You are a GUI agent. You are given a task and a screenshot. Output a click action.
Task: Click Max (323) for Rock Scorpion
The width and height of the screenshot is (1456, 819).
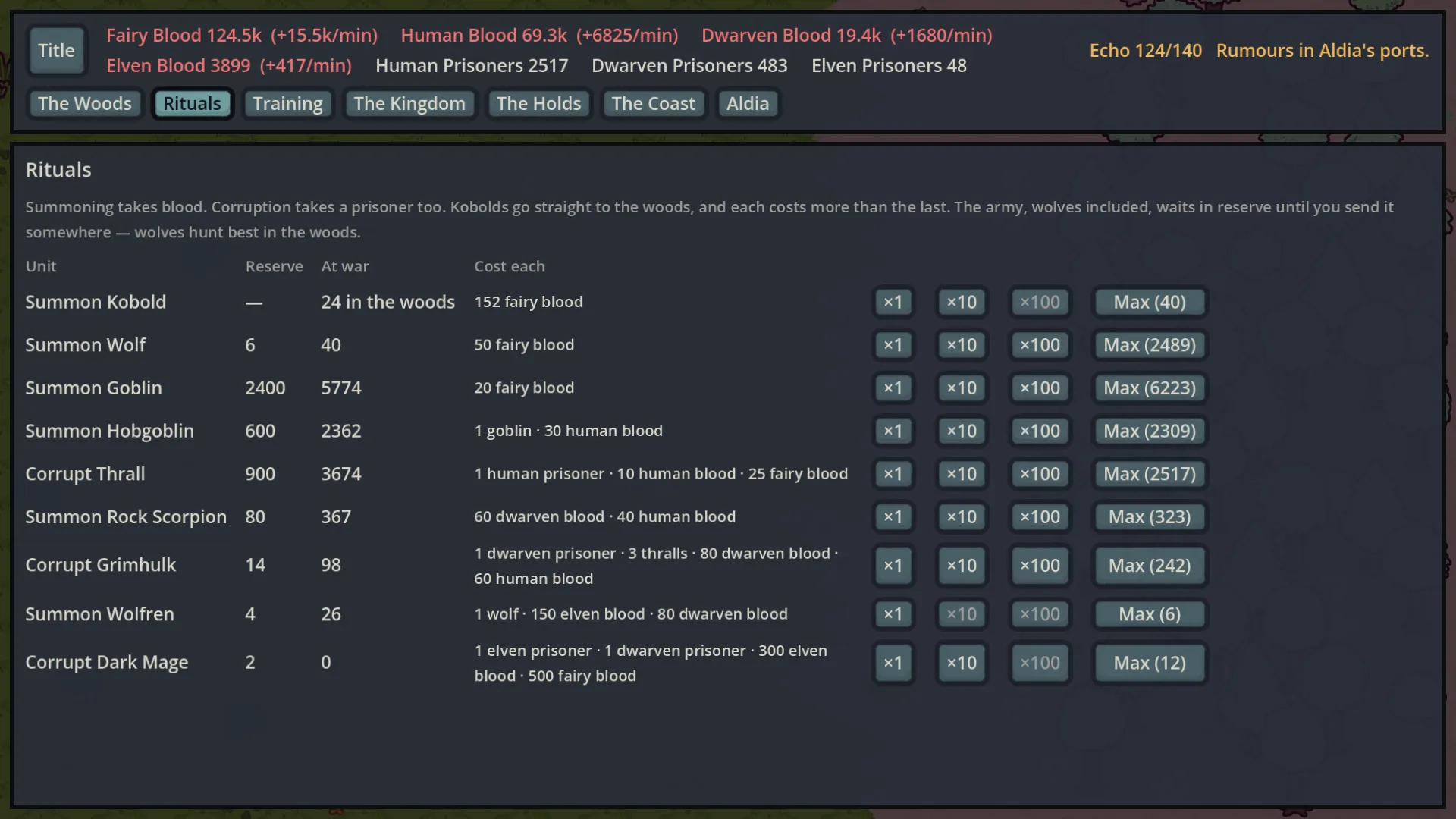pos(1150,517)
